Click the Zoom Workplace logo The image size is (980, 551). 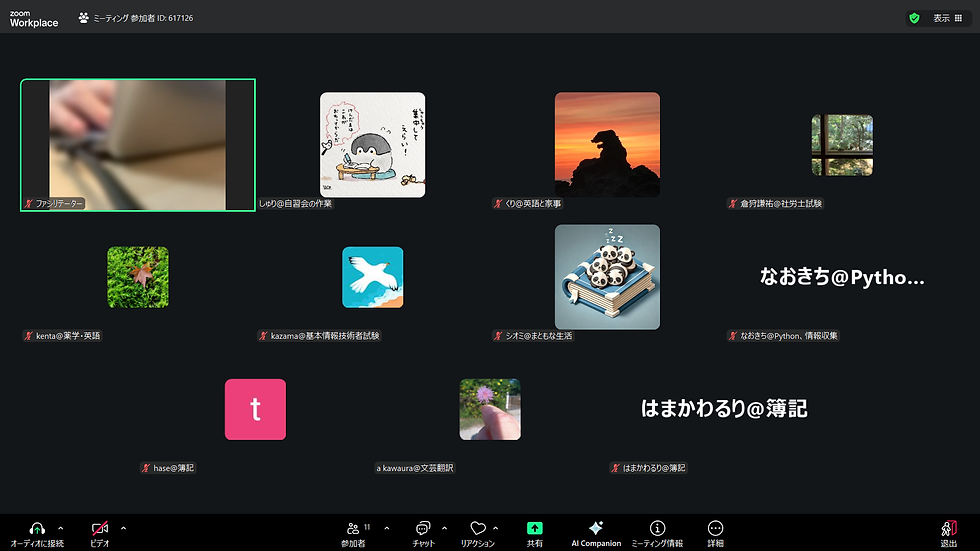click(34, 19)
